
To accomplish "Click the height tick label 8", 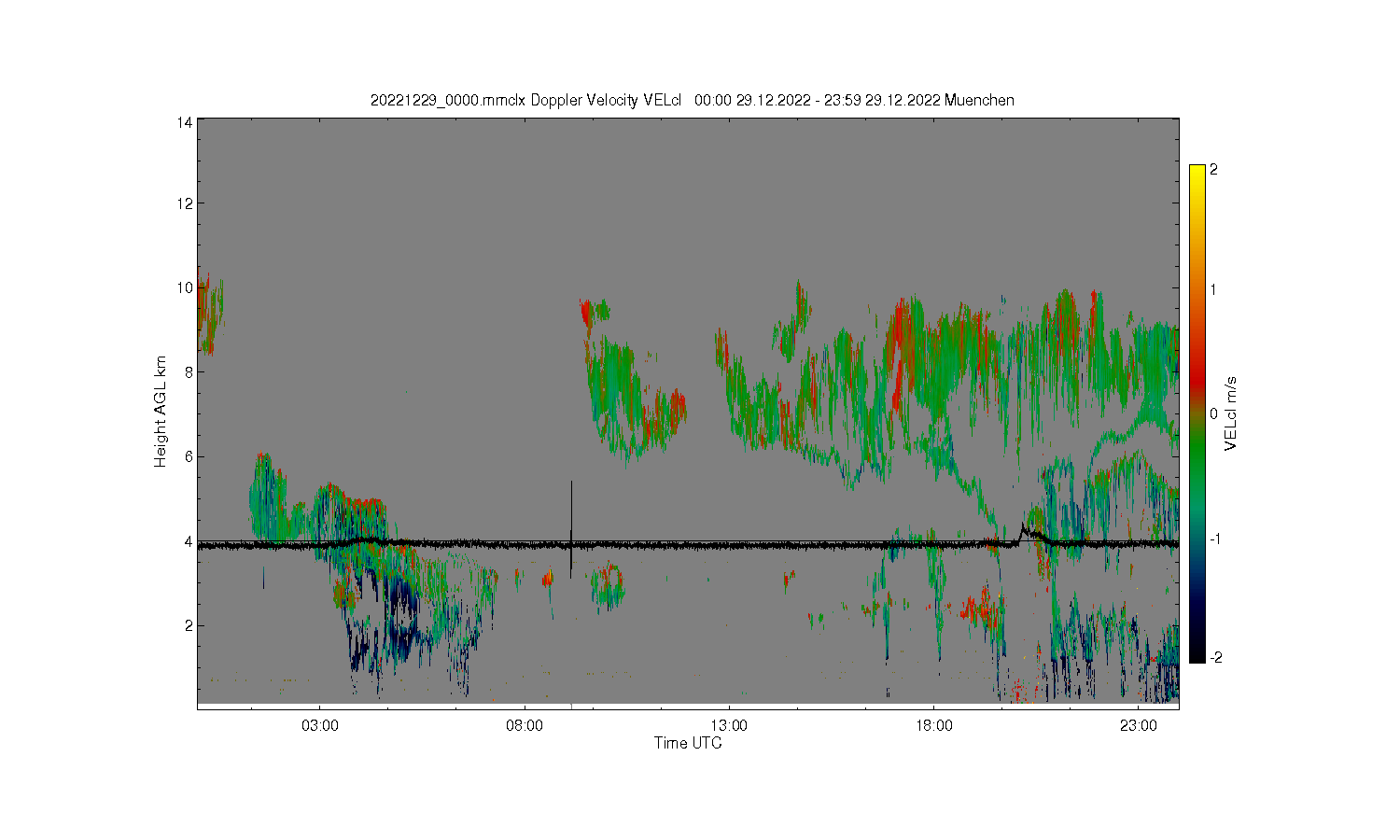I will 189,371.
